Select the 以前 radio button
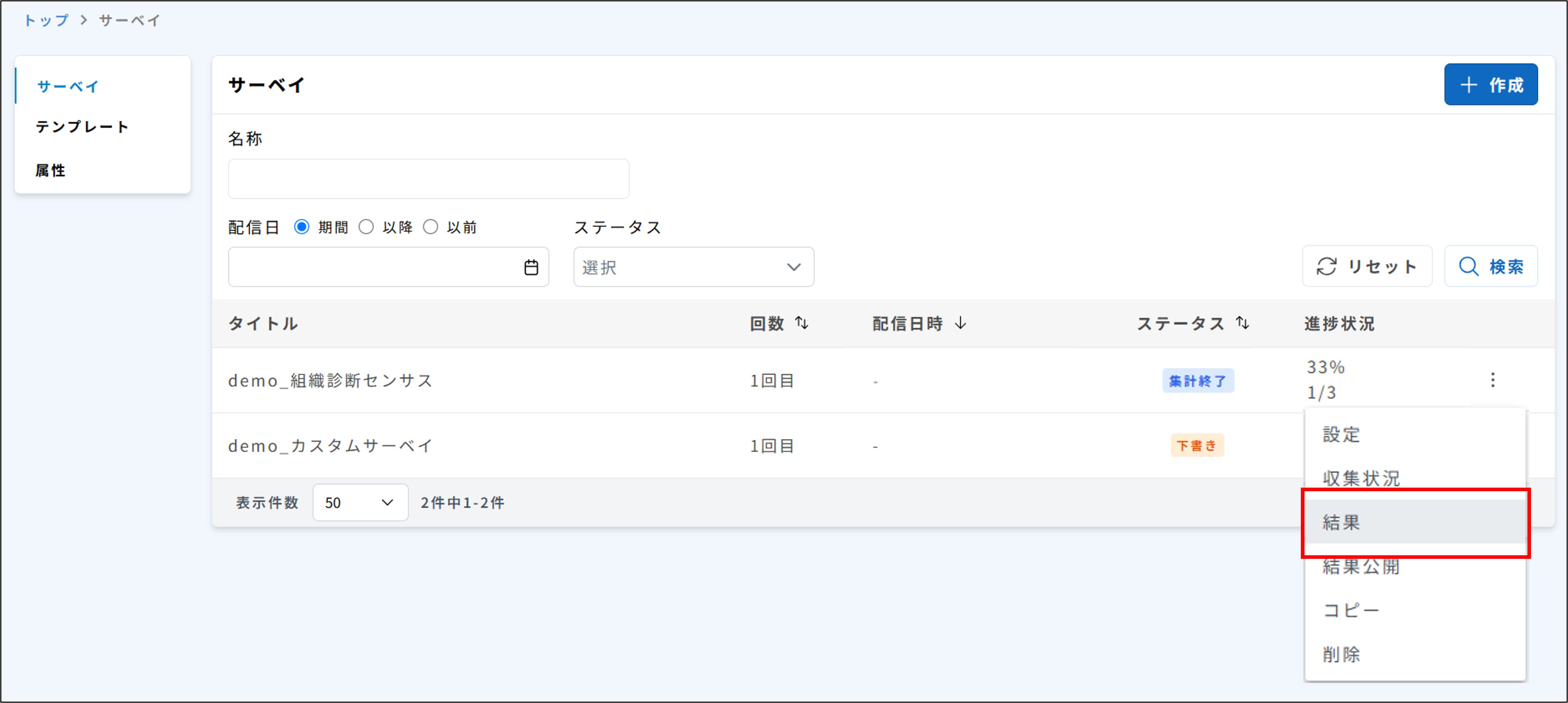The width and height of the screenshot is (1568, 703). tap(431, 227)
